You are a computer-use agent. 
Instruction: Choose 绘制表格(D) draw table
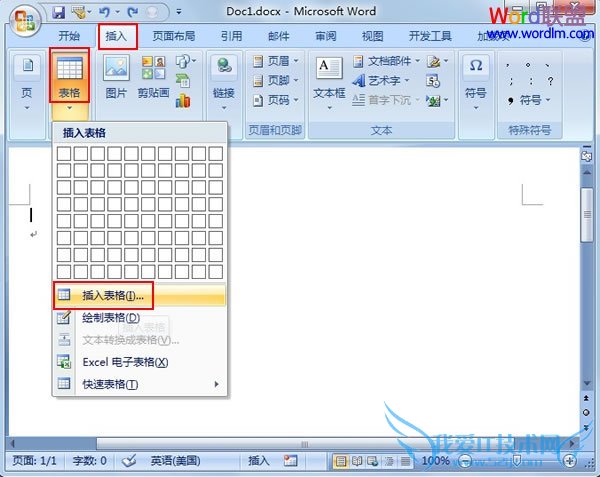coord(140,317)
